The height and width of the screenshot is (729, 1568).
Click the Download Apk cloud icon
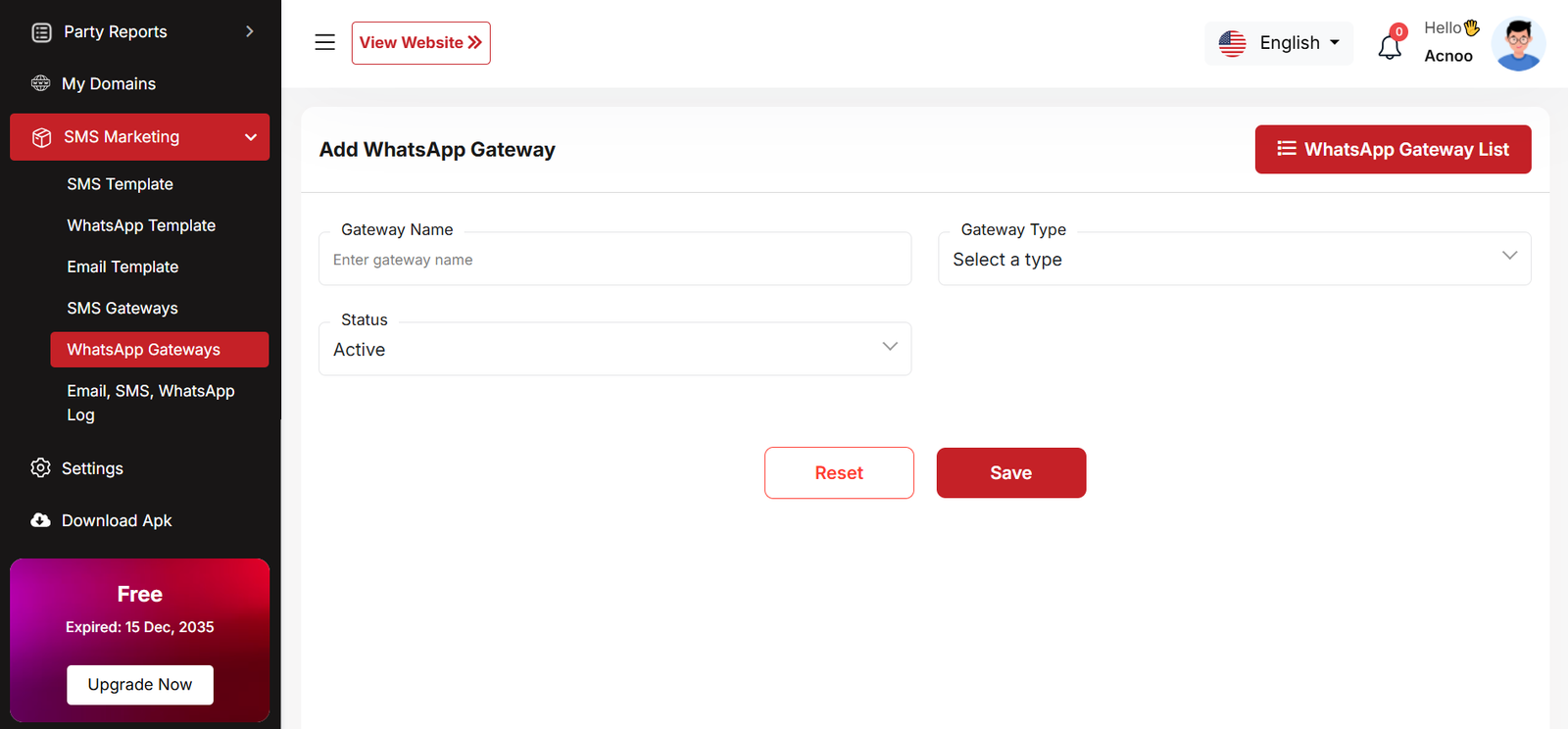pyautogui.click(x=40, y=520)
